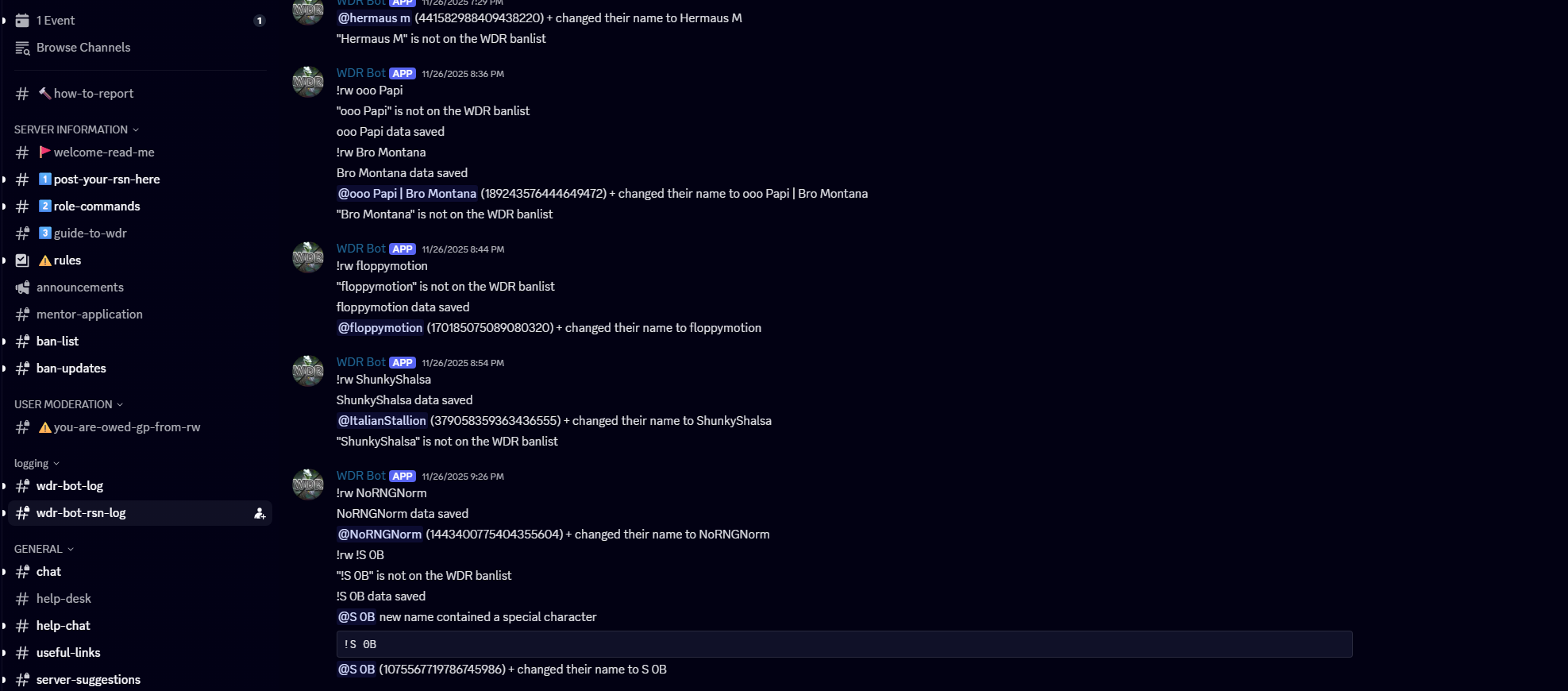
Task: Collapse the logging category
Action: click(33, 463)
